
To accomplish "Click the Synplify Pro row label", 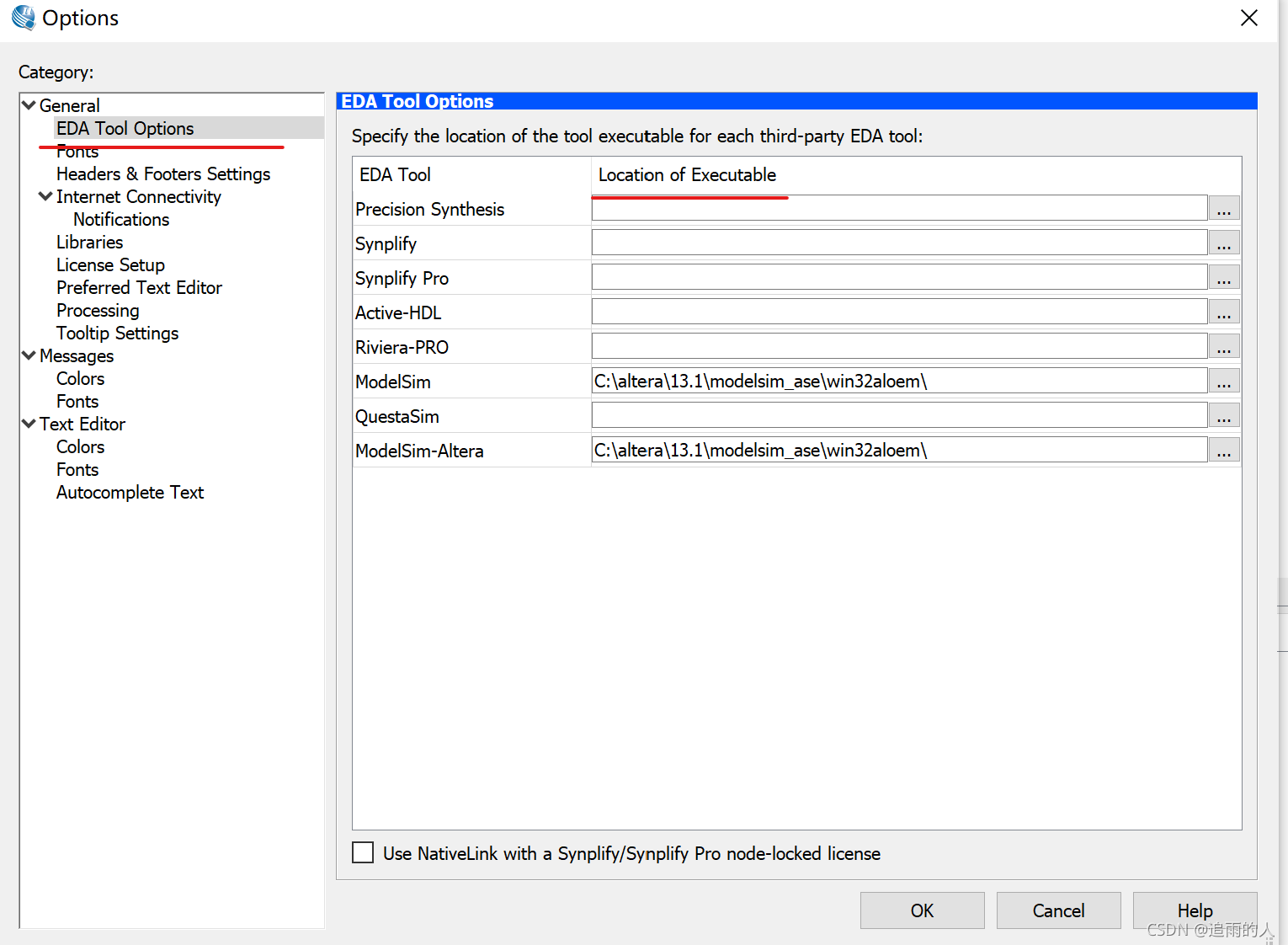I will [x=402, y=278].
